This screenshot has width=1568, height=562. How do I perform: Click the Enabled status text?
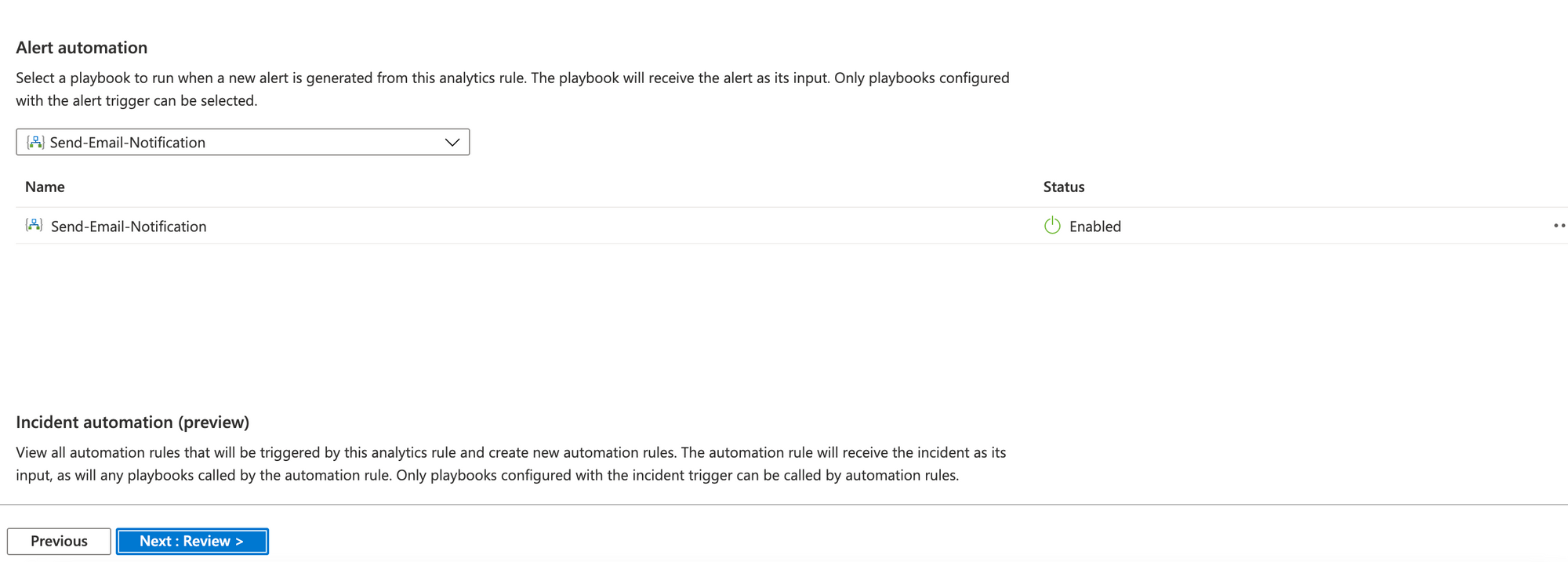(1095, 227)
